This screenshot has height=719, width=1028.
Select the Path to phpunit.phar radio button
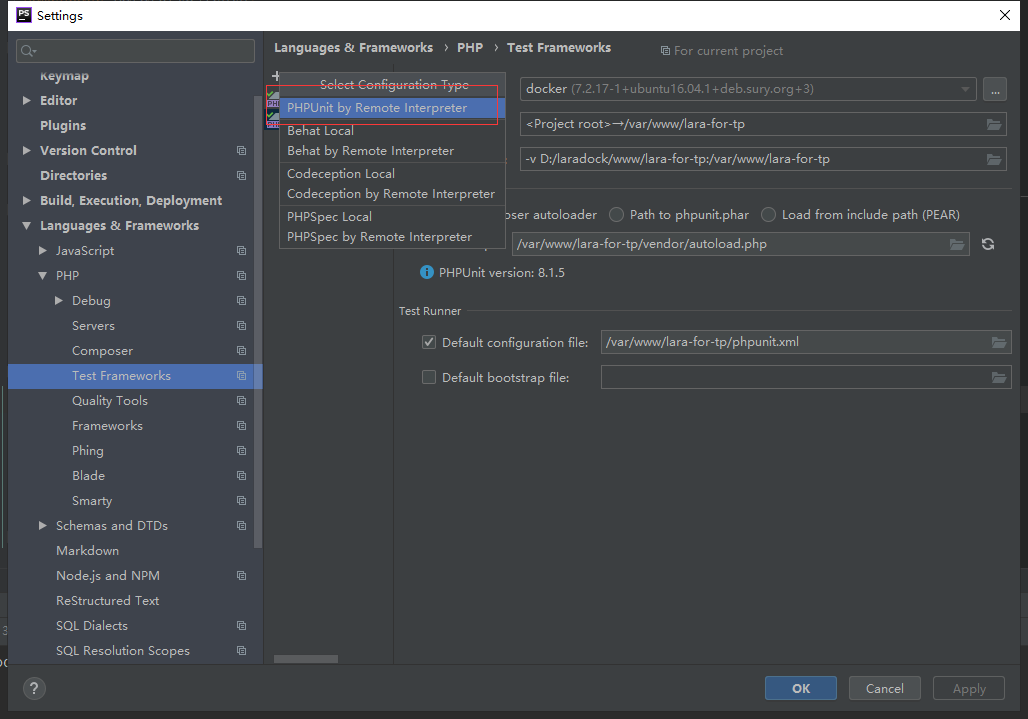[x=617, y=215]
